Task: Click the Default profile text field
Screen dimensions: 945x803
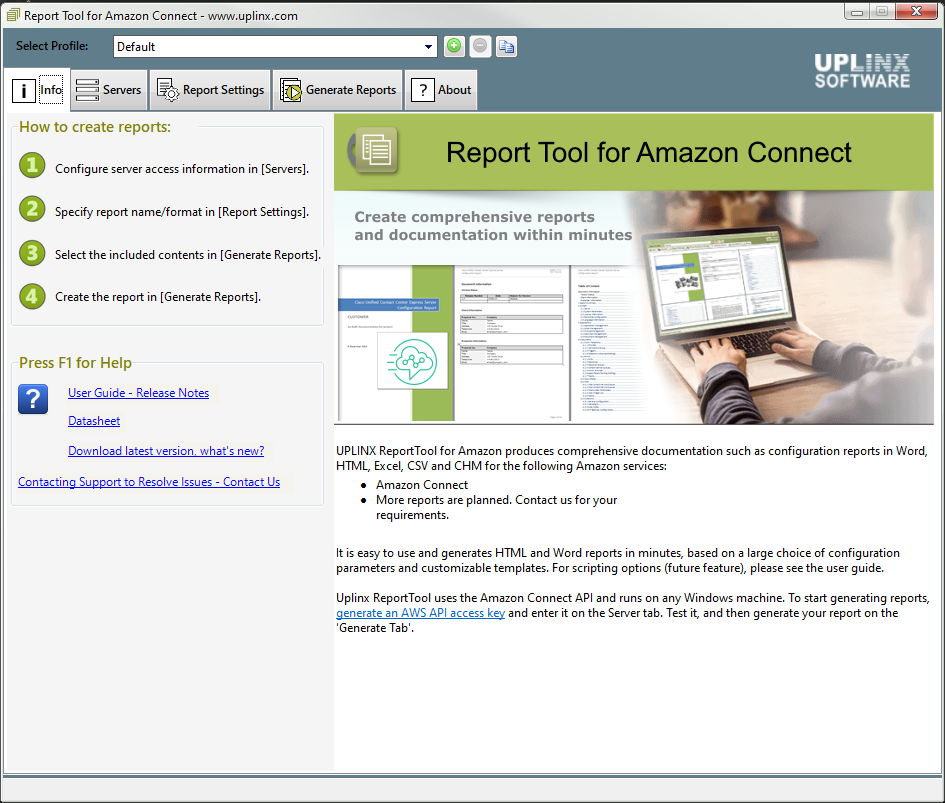Action: coord(275,46)
